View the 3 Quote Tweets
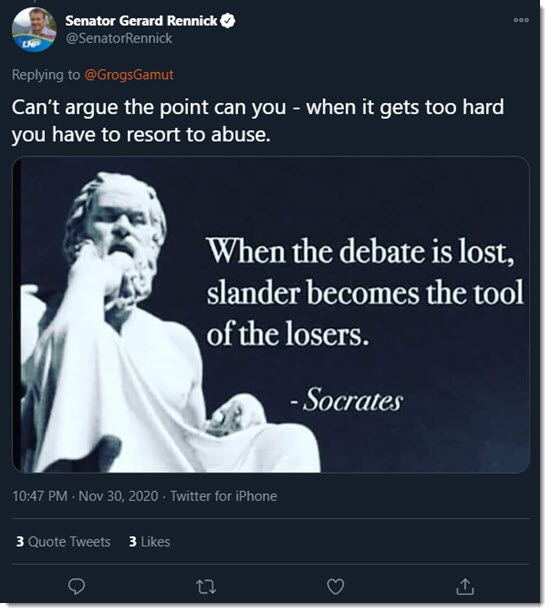The image size is (550, 613). [63, 541]
